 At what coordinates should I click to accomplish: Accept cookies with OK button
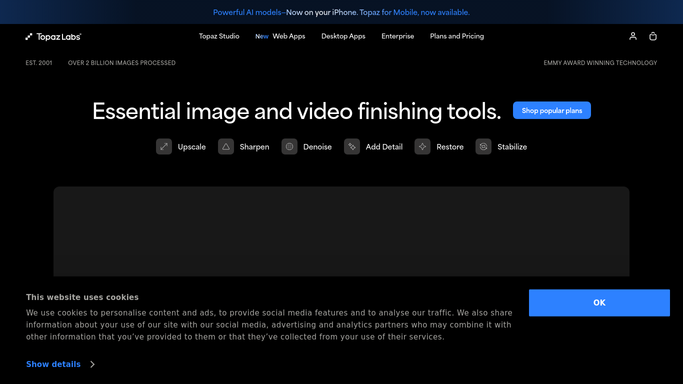pos(599,303)
